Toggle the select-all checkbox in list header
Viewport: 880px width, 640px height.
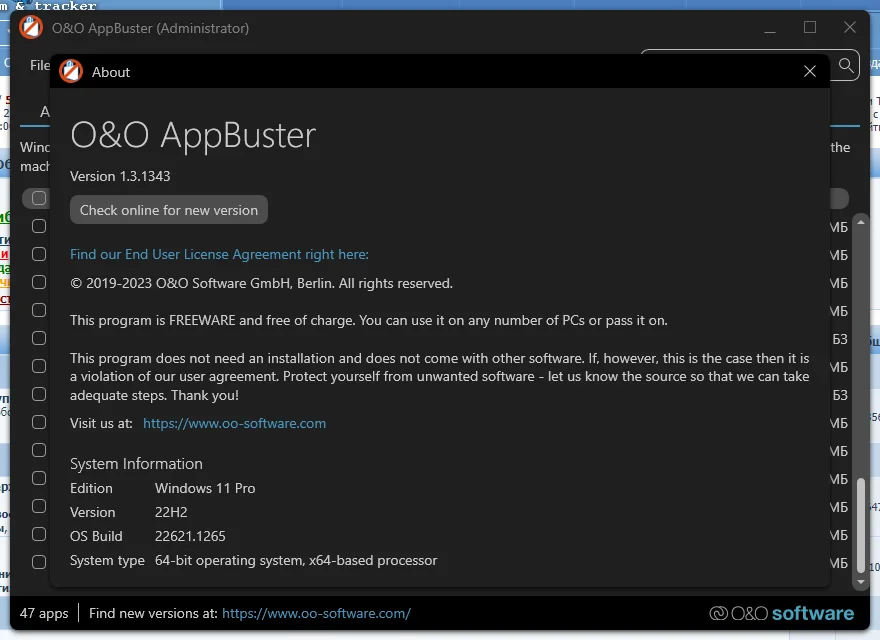pyautogui.click(x=39, y=198)
